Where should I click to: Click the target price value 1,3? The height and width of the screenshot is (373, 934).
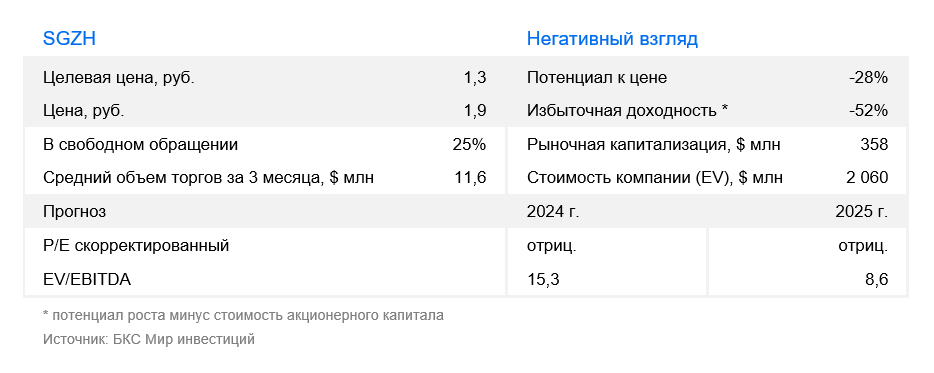click(475, 77)
